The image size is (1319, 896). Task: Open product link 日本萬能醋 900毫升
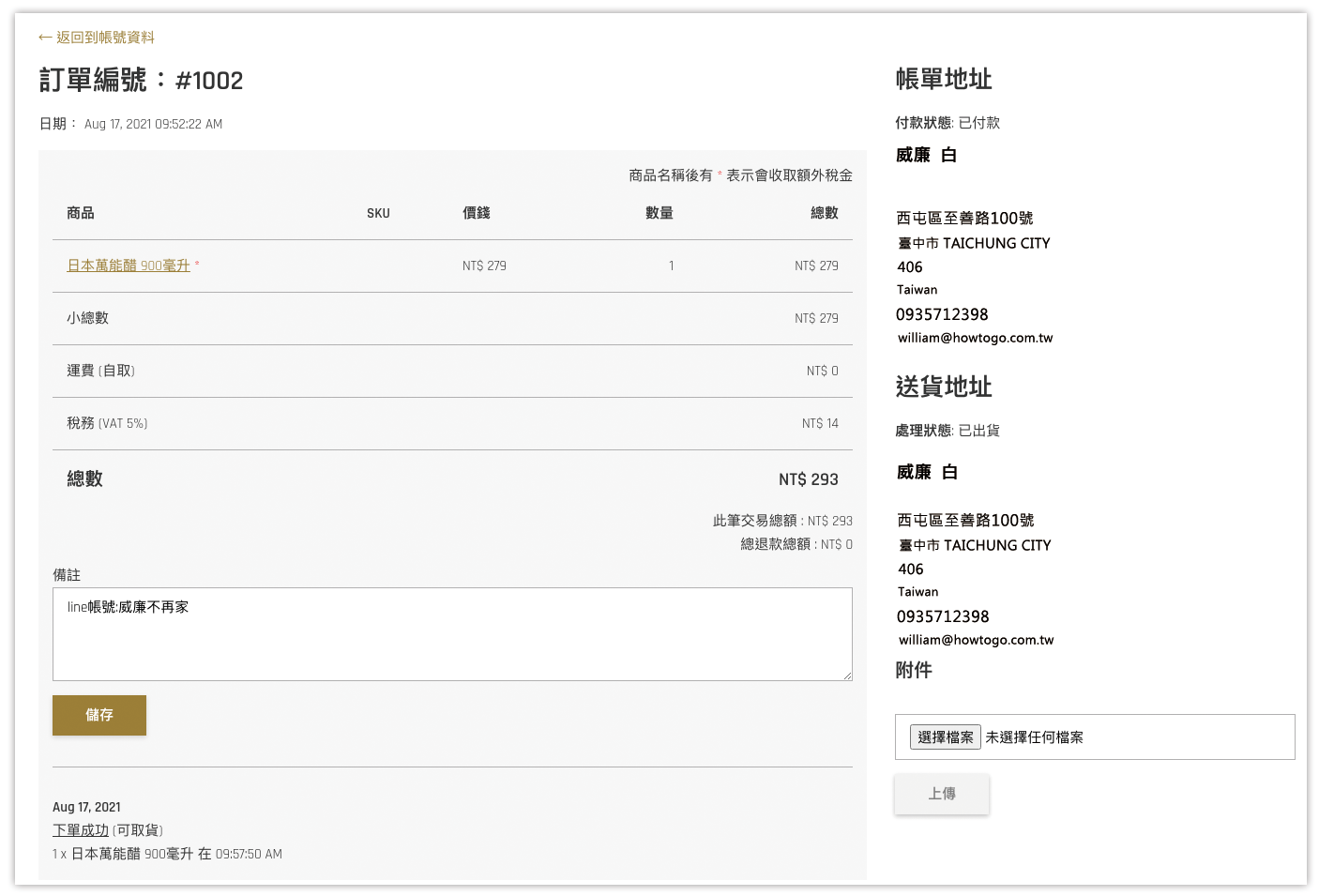coord(129,266)
